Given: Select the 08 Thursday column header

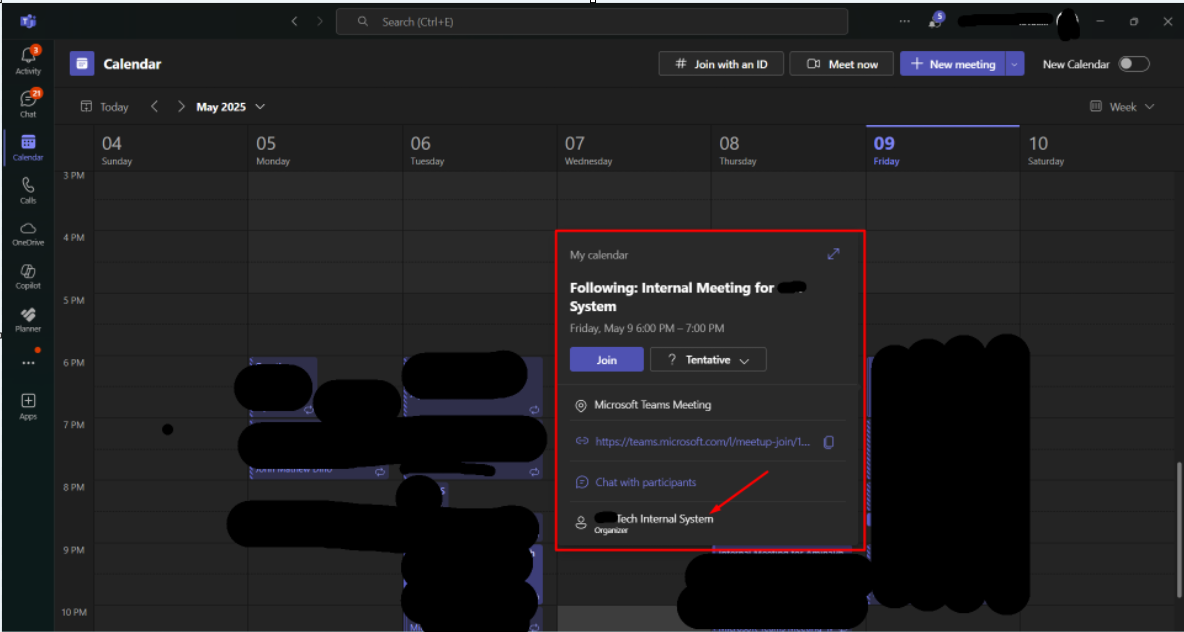Looking at the screenshot, I should tap(788, 150).
